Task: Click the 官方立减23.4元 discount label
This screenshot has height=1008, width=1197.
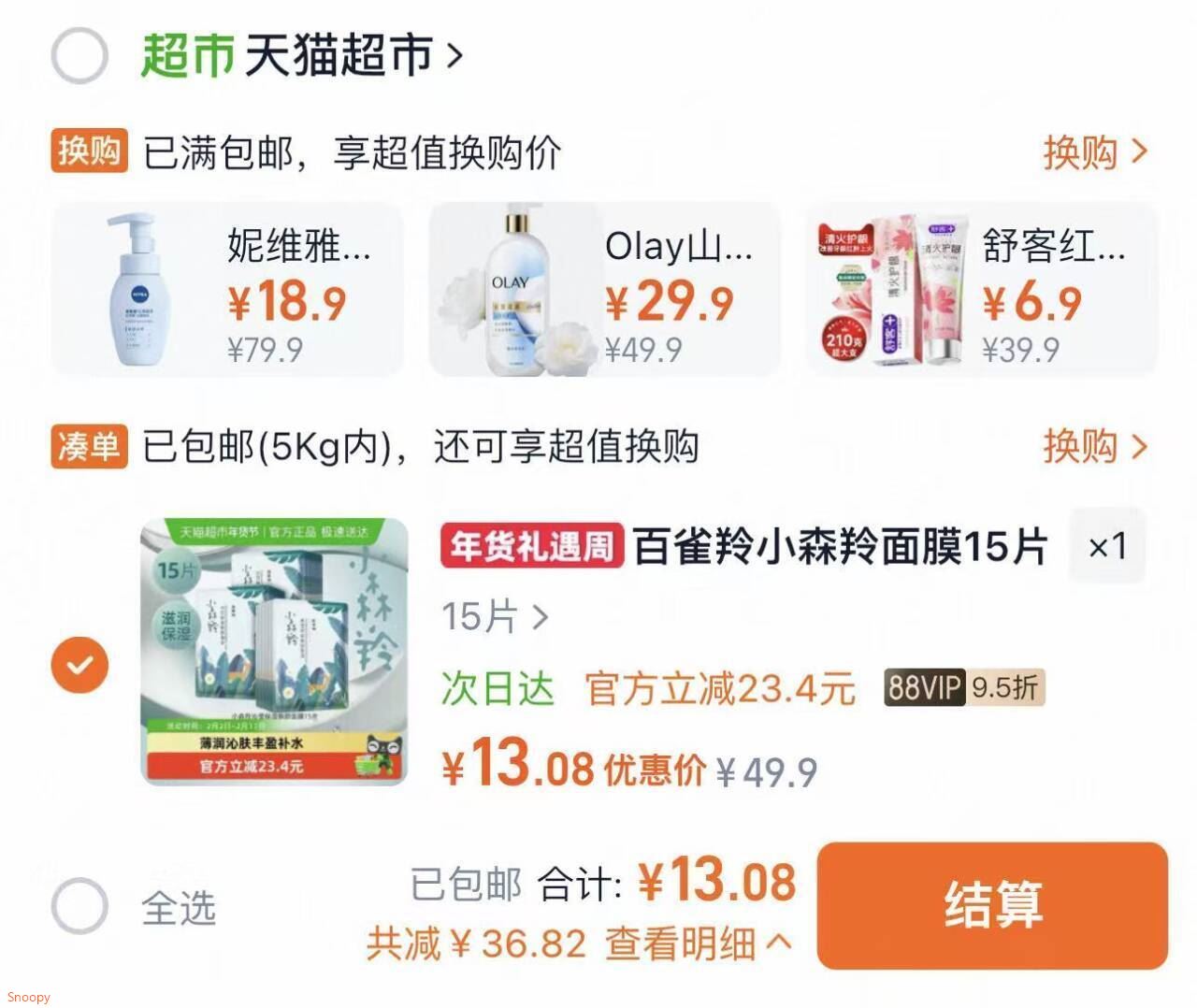Action: click(720, 689)
